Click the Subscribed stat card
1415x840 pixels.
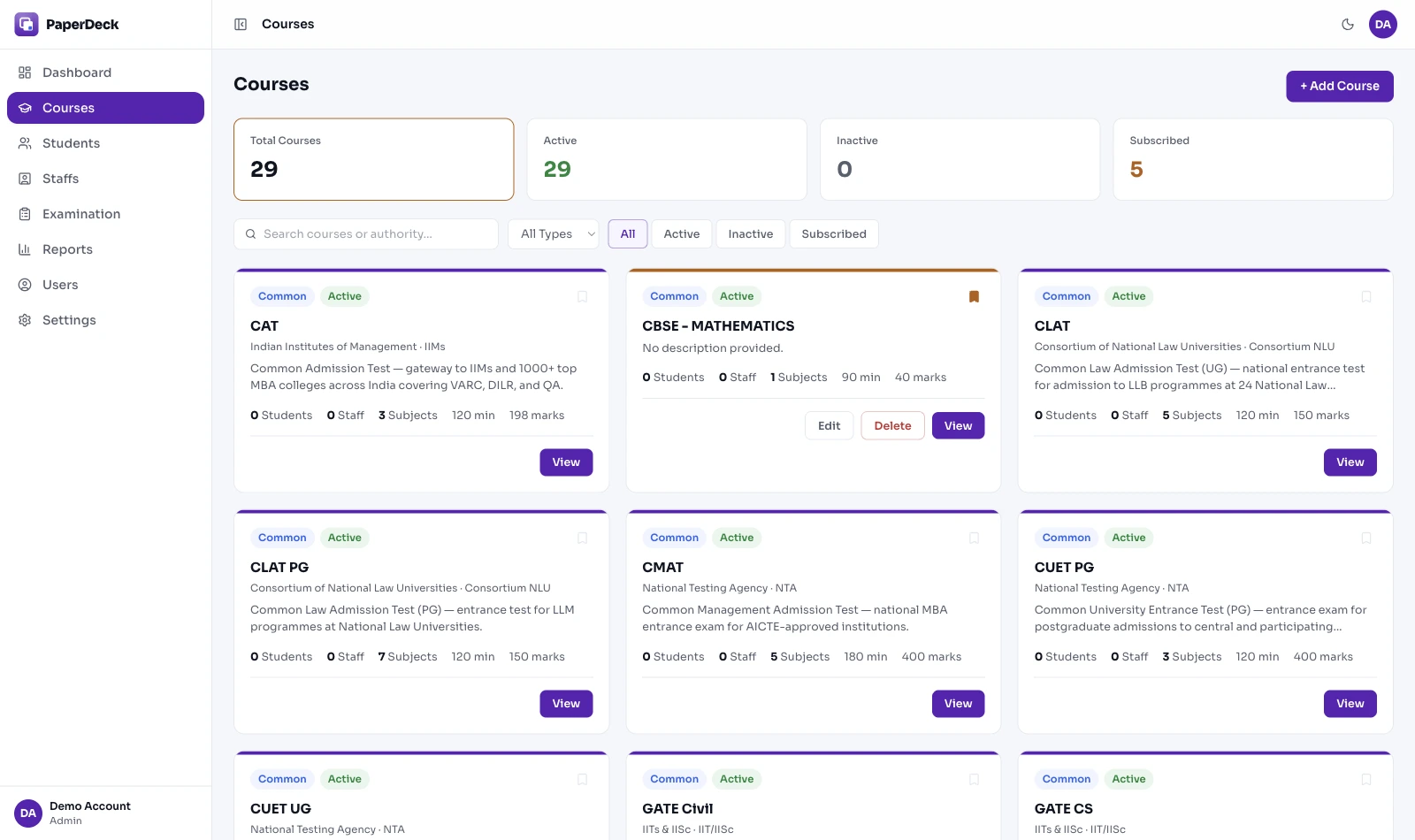pos(1253,160)
